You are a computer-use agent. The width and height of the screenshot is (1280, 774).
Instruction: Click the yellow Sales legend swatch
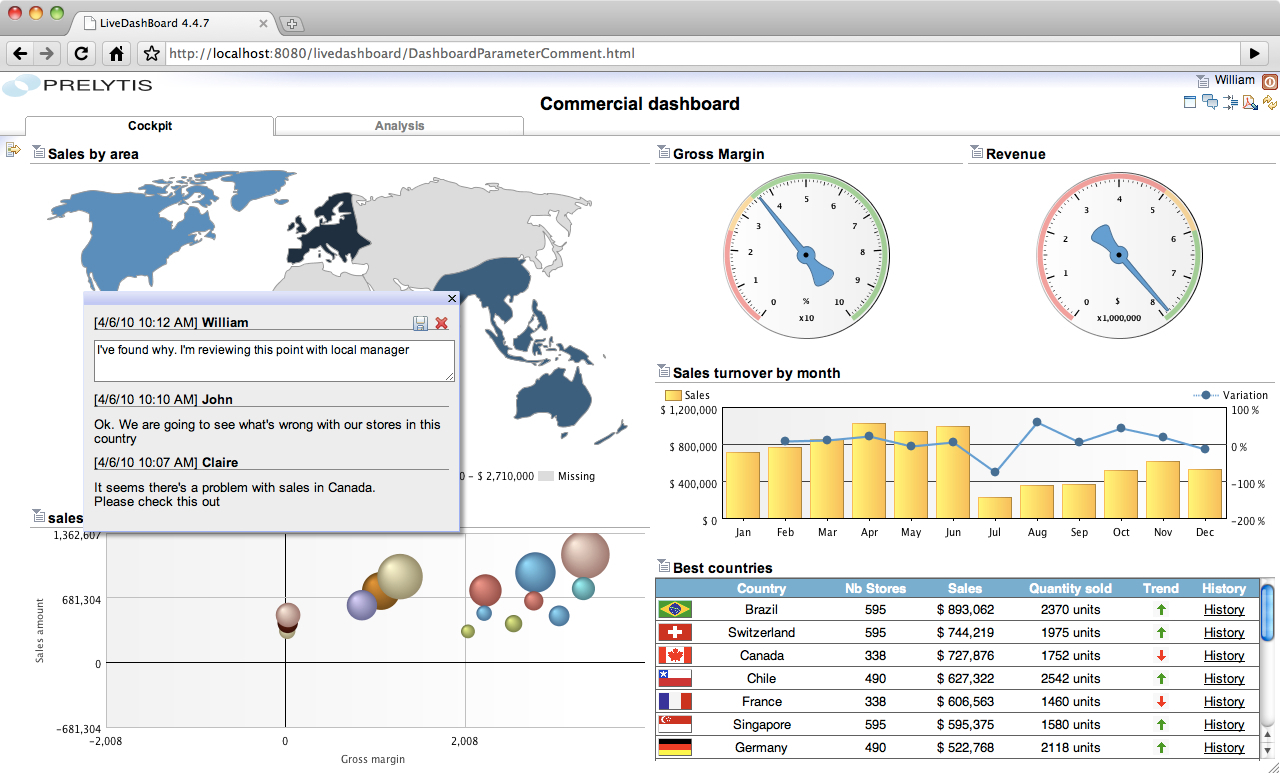(673, 396)
